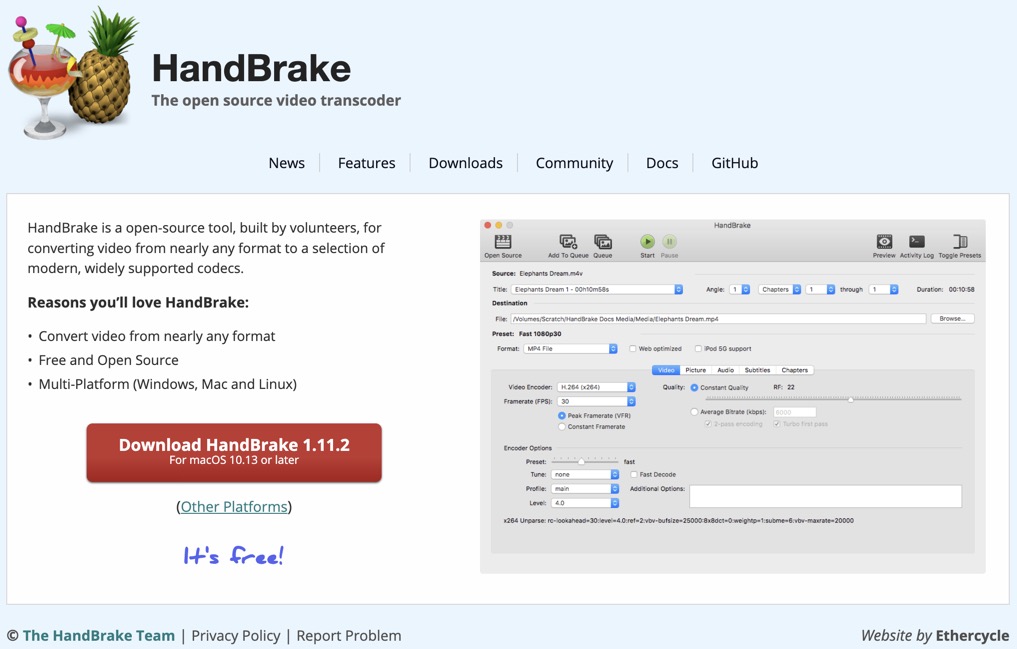Select the Constant Quality radio button

(694, 388)
